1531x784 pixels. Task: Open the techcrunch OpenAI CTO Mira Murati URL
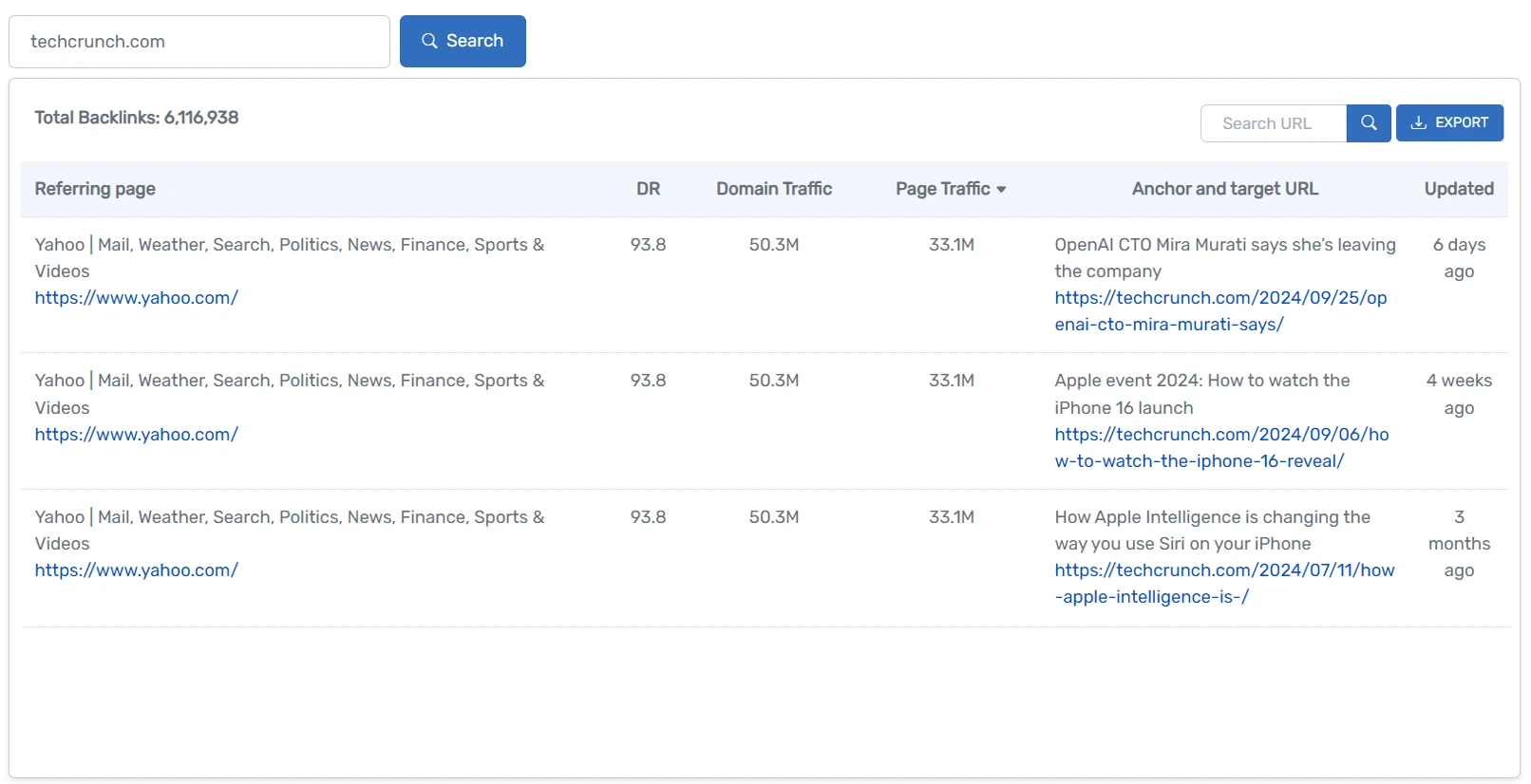point(1220,311)
